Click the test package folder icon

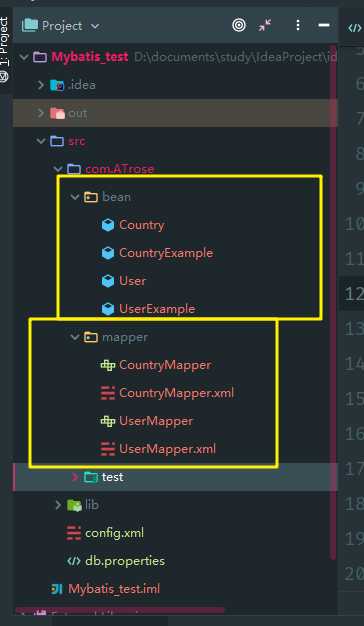pos(91,477)
